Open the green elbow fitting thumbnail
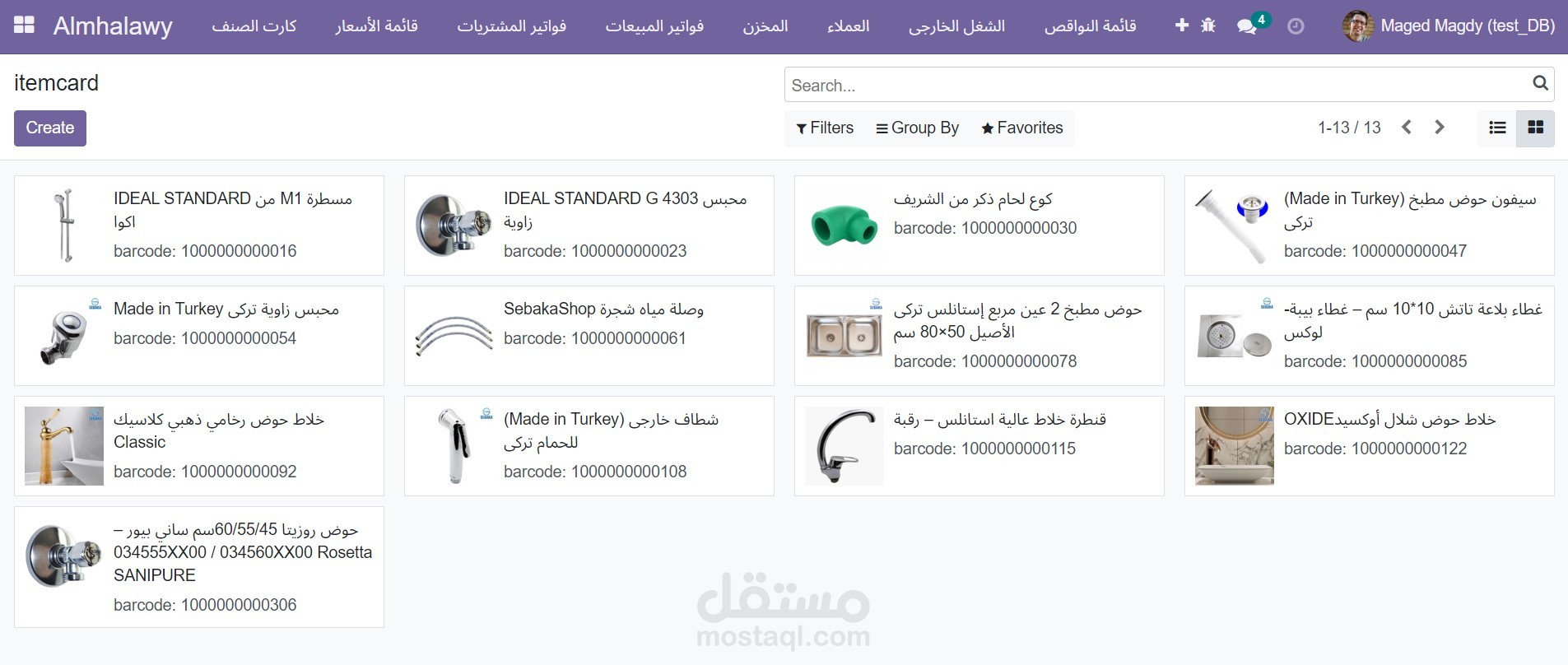This screenshot has width=1568, height=665. click(844, 226)
